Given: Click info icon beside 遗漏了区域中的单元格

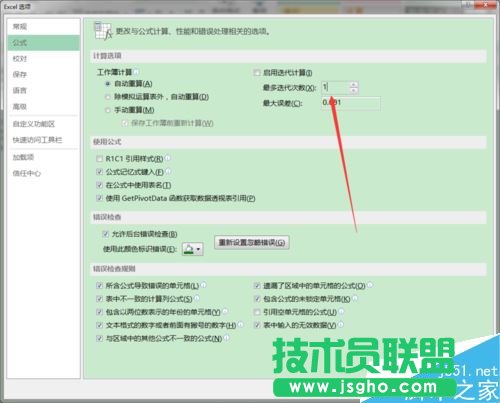Looking at the screenshot, I should tap(370, 285).
